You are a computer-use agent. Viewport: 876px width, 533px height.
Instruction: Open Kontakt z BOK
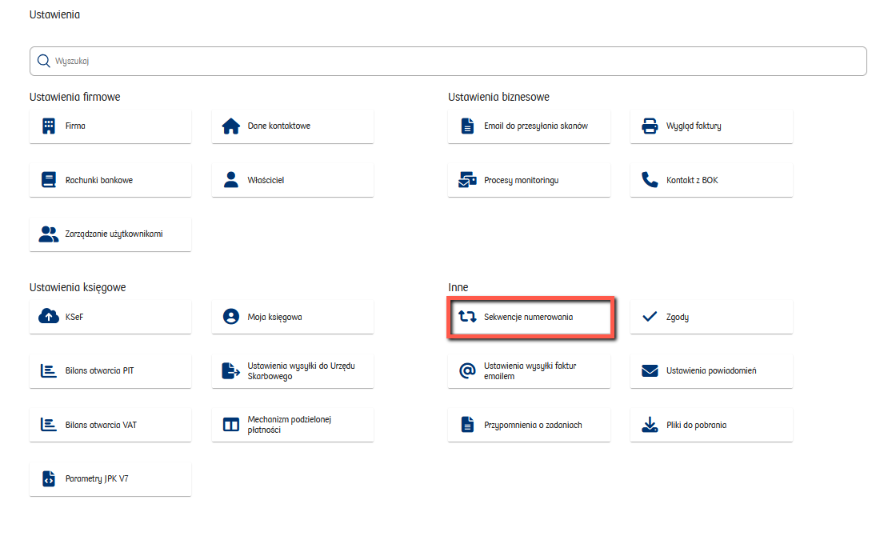click(712, 180)
